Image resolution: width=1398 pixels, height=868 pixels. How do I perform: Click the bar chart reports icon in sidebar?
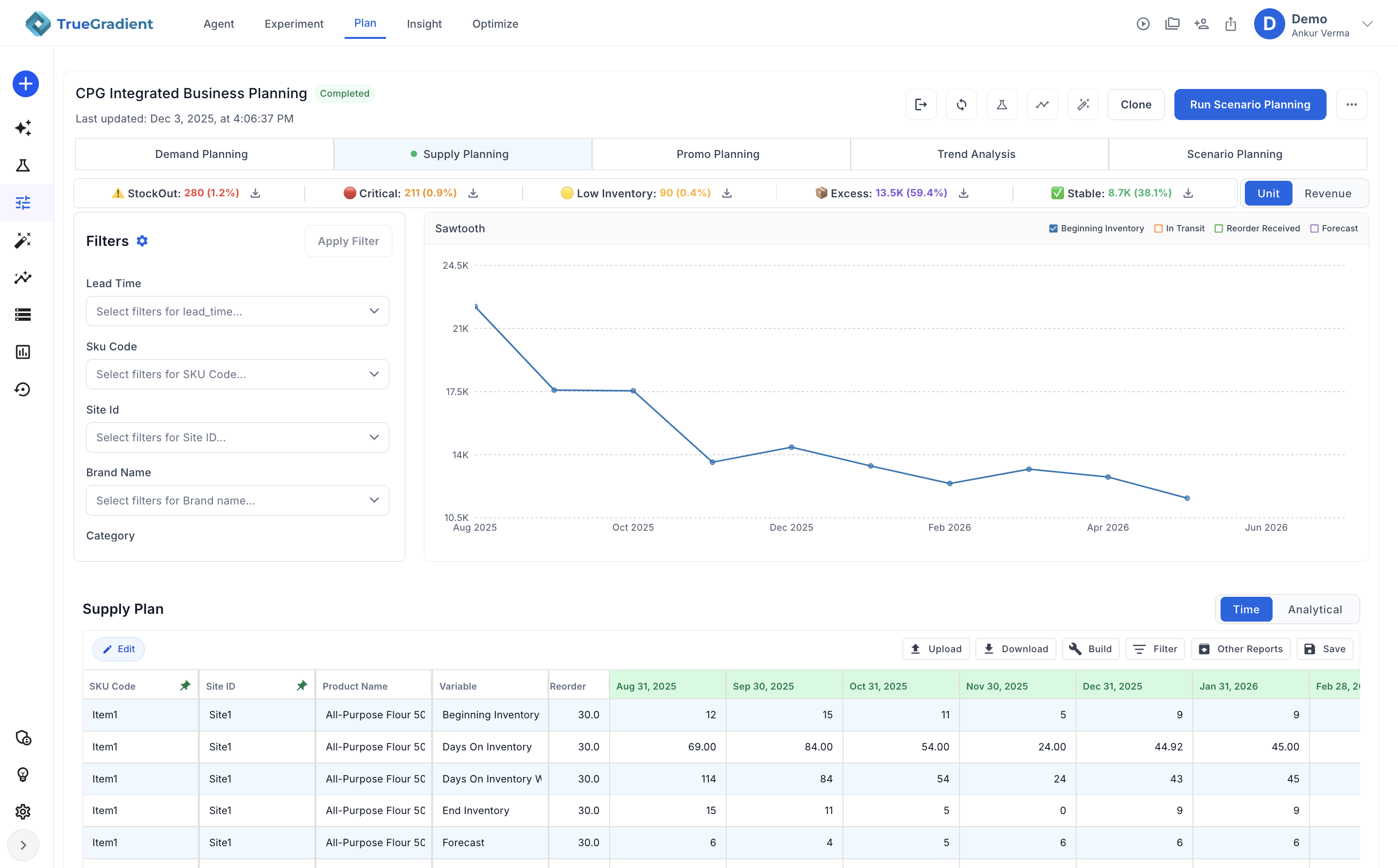point(23,352)
